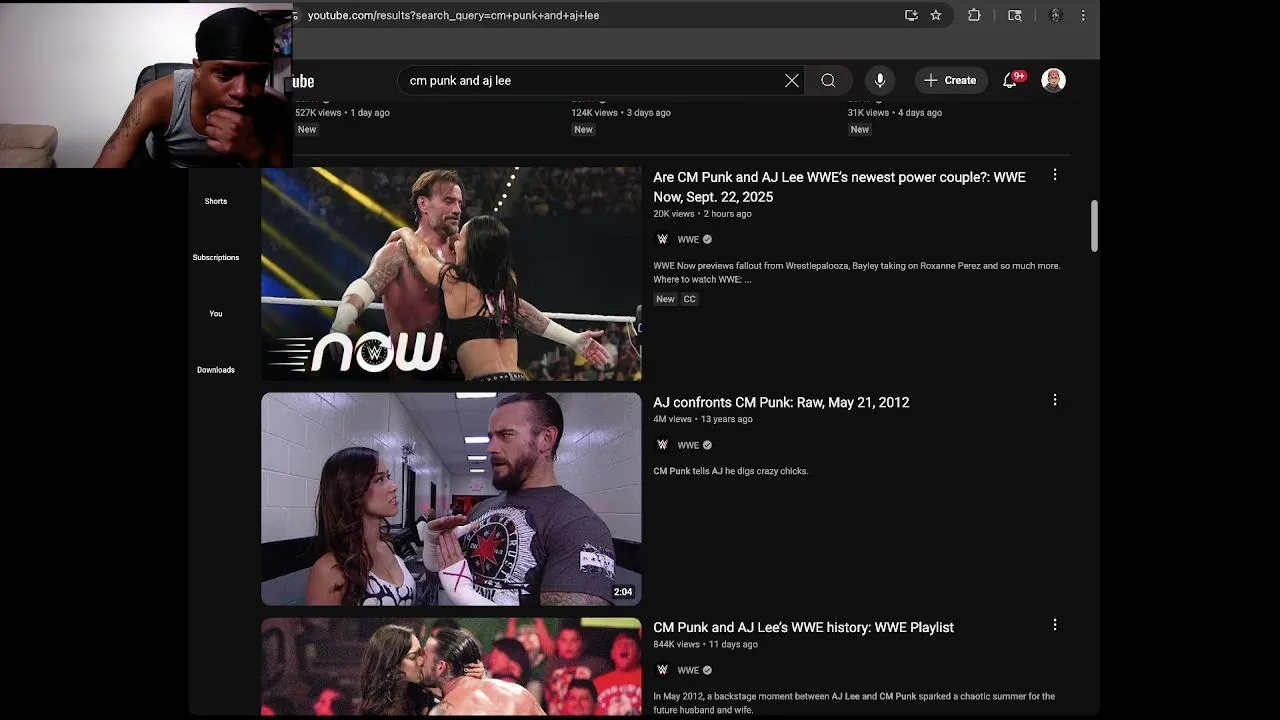The width and height of the screenshot is (1280, 720).
Task: Open the CM Punk and AJ Lee history thumbnail
Action: (x=451, y=666)
